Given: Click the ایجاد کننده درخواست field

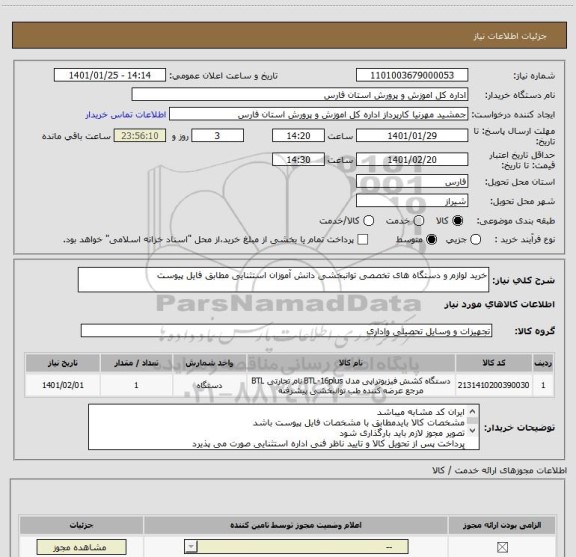Looking at the screenshot, I should tap(318, 114).
